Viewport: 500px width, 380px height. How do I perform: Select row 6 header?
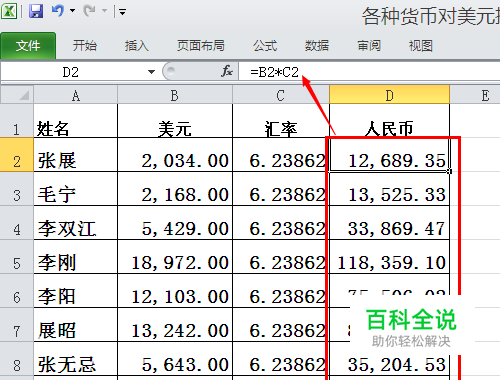coord(17,291)
